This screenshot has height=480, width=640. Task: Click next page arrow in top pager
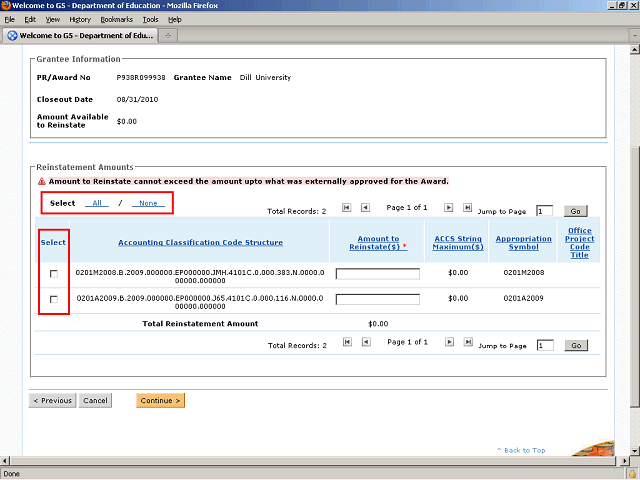point(449,208)
